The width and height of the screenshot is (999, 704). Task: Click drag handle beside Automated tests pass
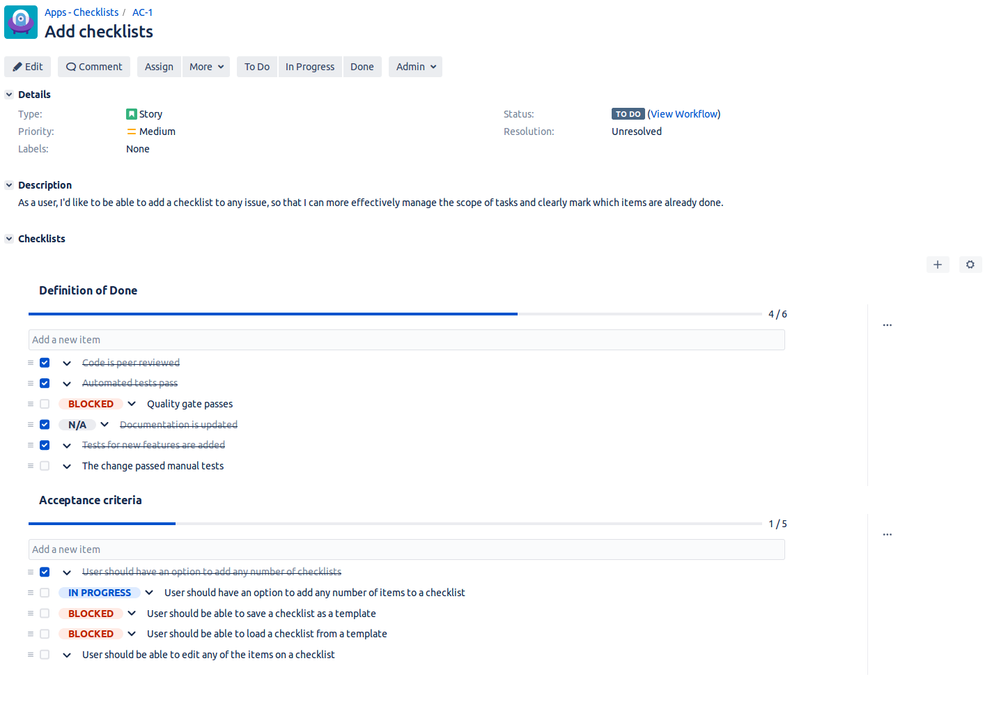[31, 384]
